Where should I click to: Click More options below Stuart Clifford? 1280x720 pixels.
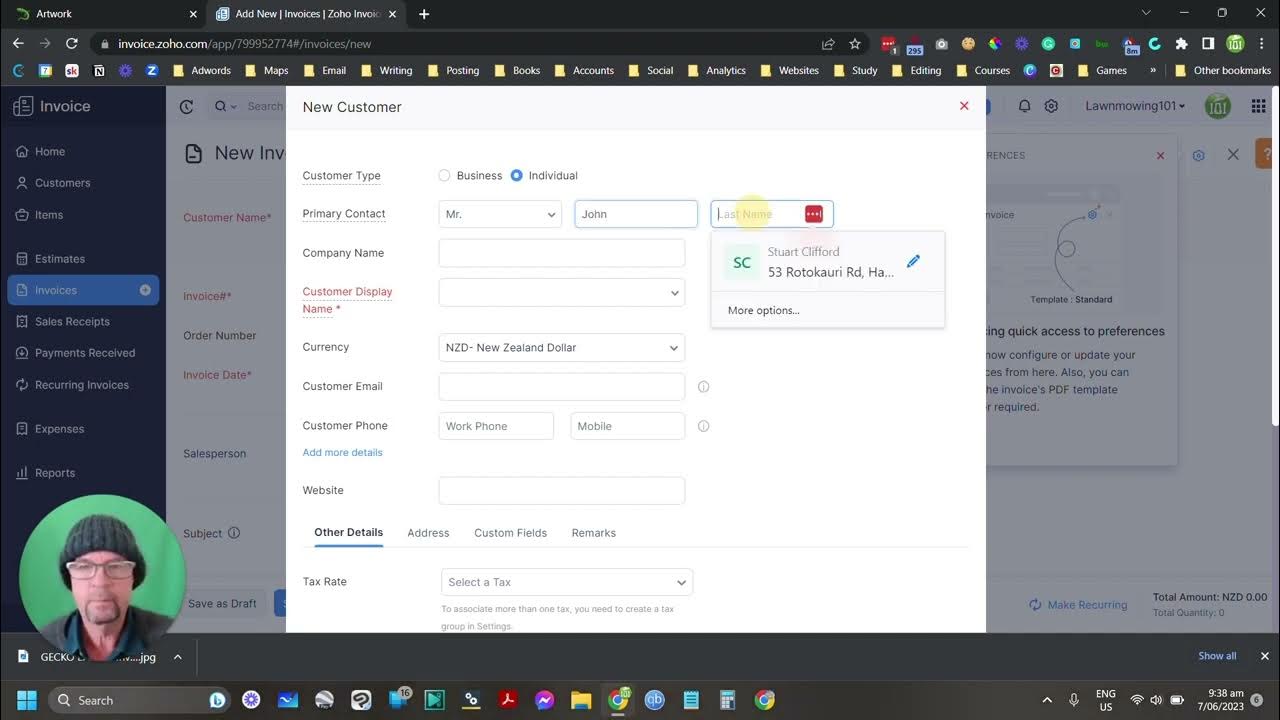(763, 310)
